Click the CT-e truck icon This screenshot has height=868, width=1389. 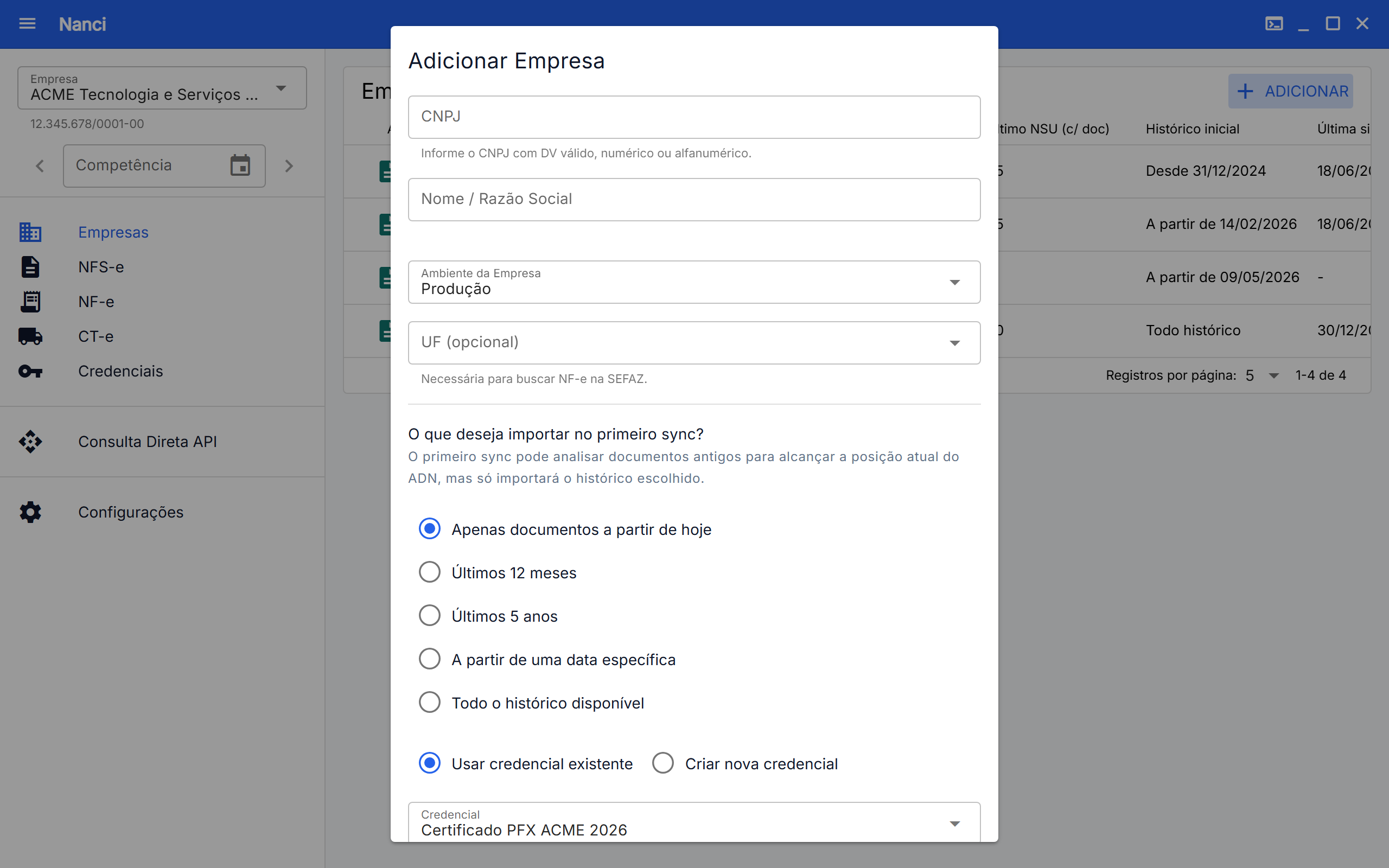30,336
